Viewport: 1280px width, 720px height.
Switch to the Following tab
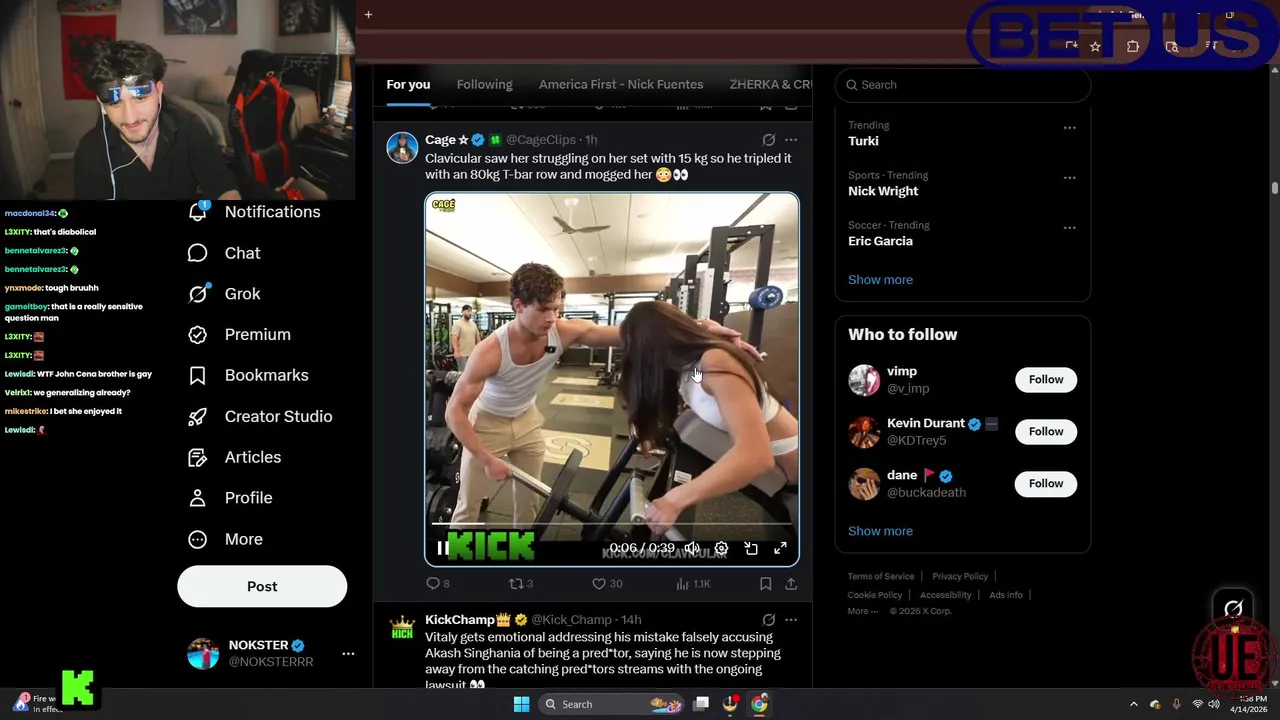click(484, 85)
